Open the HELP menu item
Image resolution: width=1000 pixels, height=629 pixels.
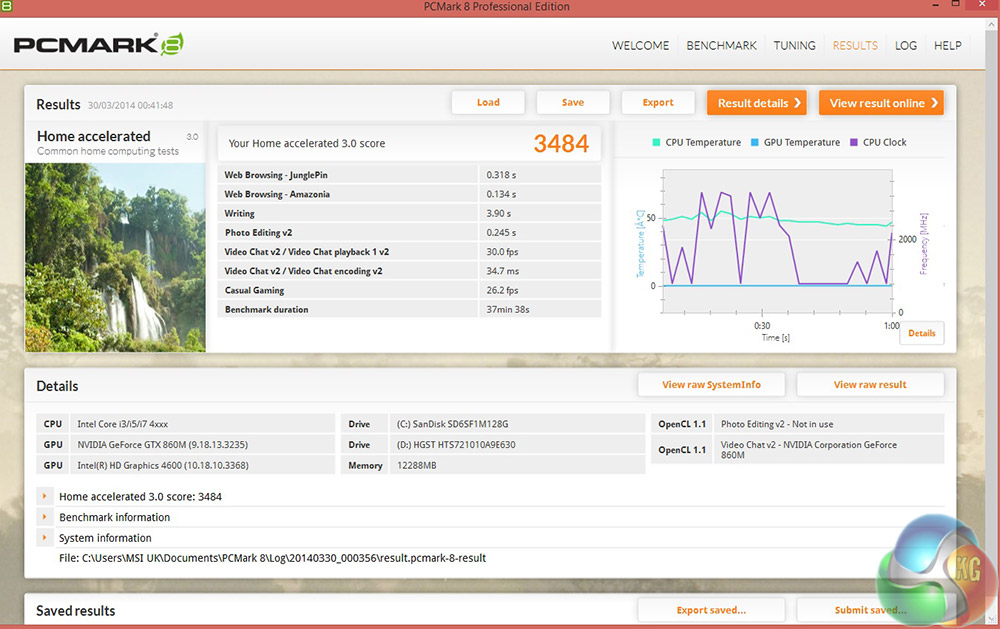point(947,46)
